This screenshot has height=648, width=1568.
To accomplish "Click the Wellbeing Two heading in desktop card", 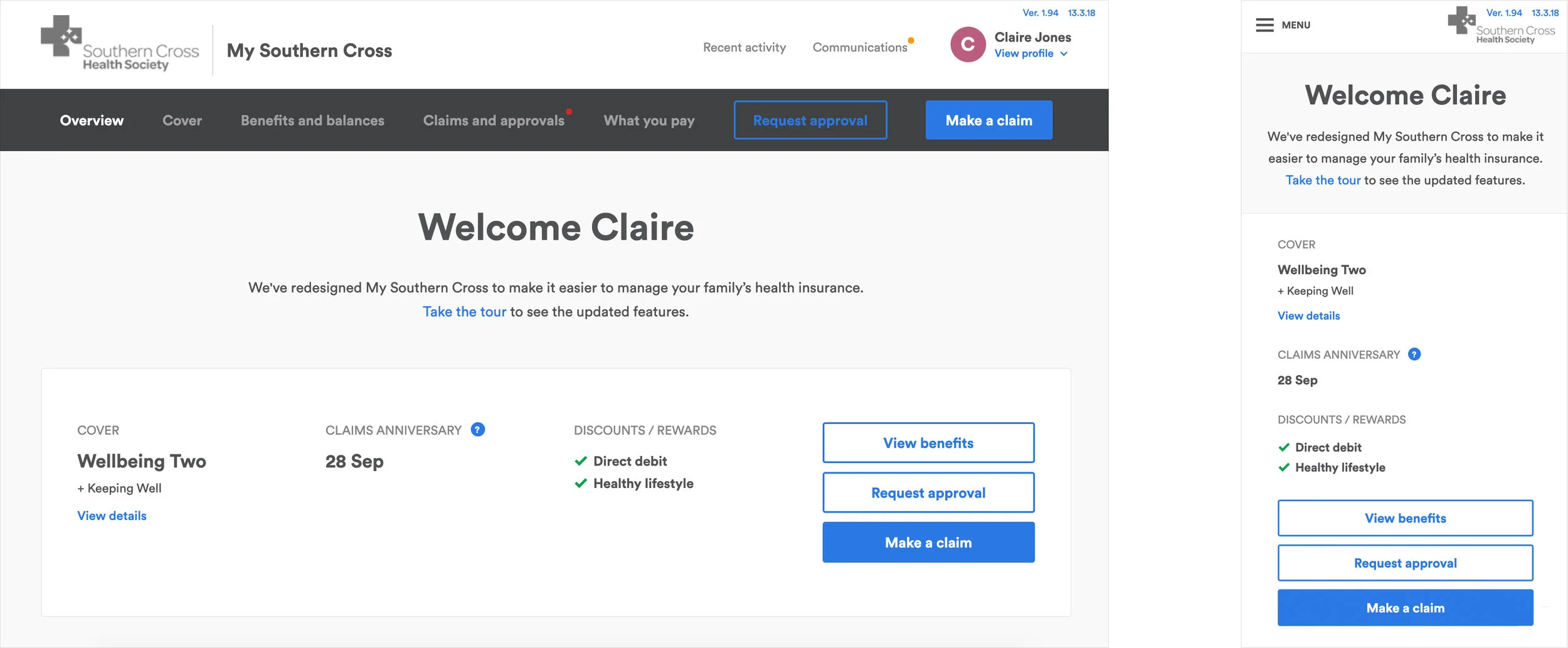I will [142, 461].
